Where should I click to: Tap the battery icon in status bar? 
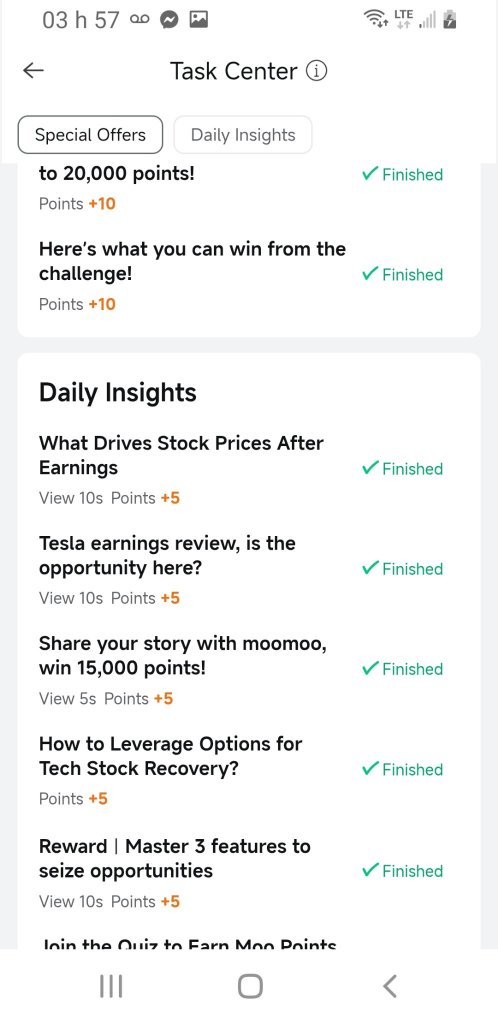coord(449,21)
